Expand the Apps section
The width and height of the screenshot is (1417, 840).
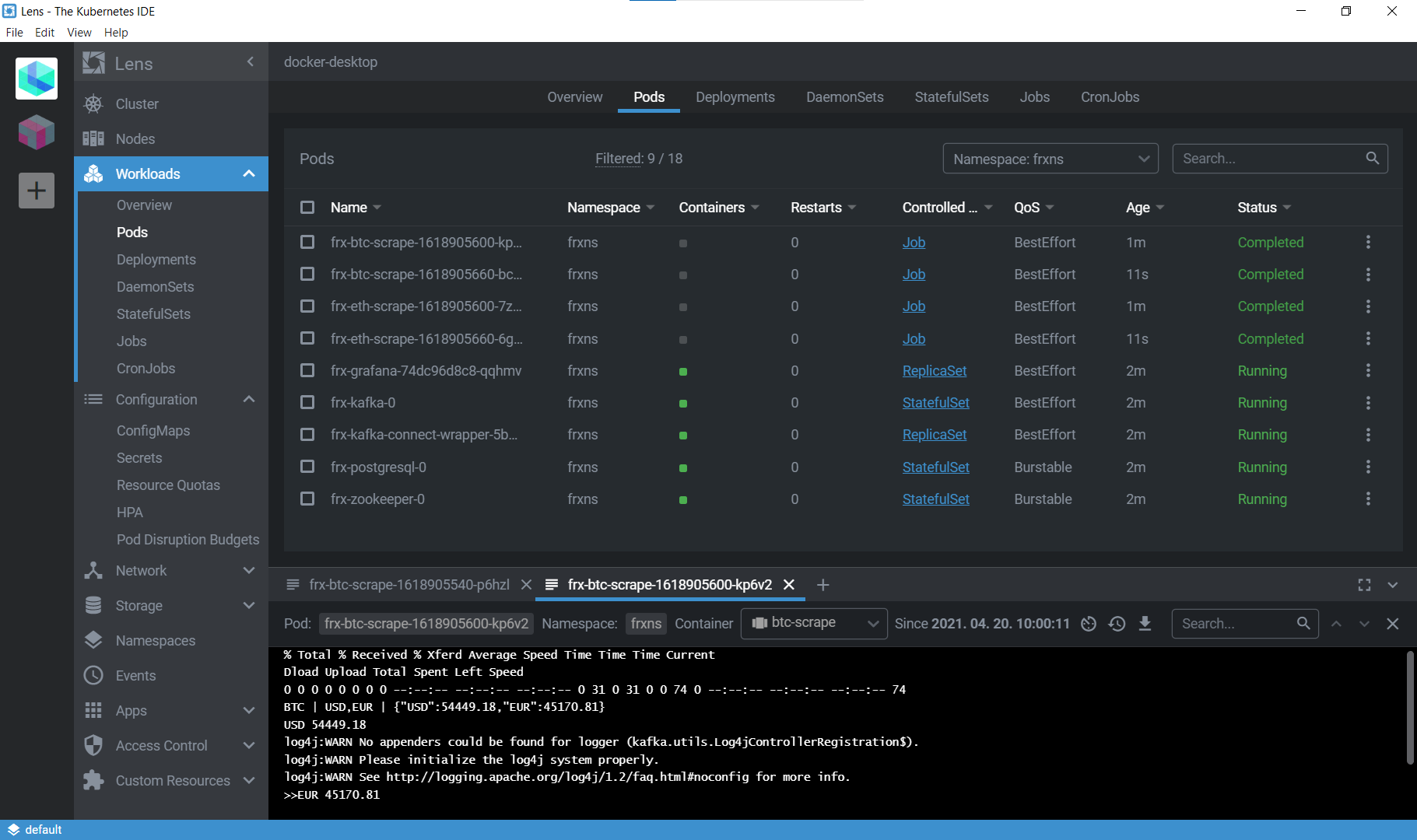[249, 710]
